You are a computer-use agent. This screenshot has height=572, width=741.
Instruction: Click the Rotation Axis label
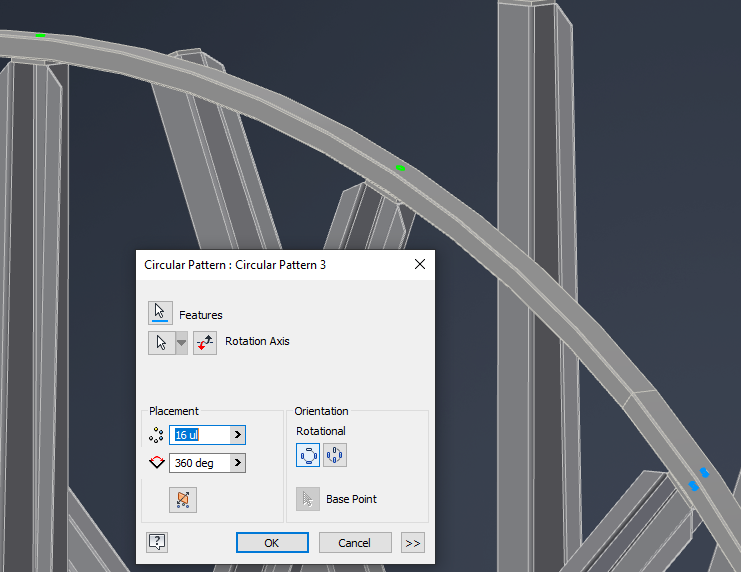257,341
